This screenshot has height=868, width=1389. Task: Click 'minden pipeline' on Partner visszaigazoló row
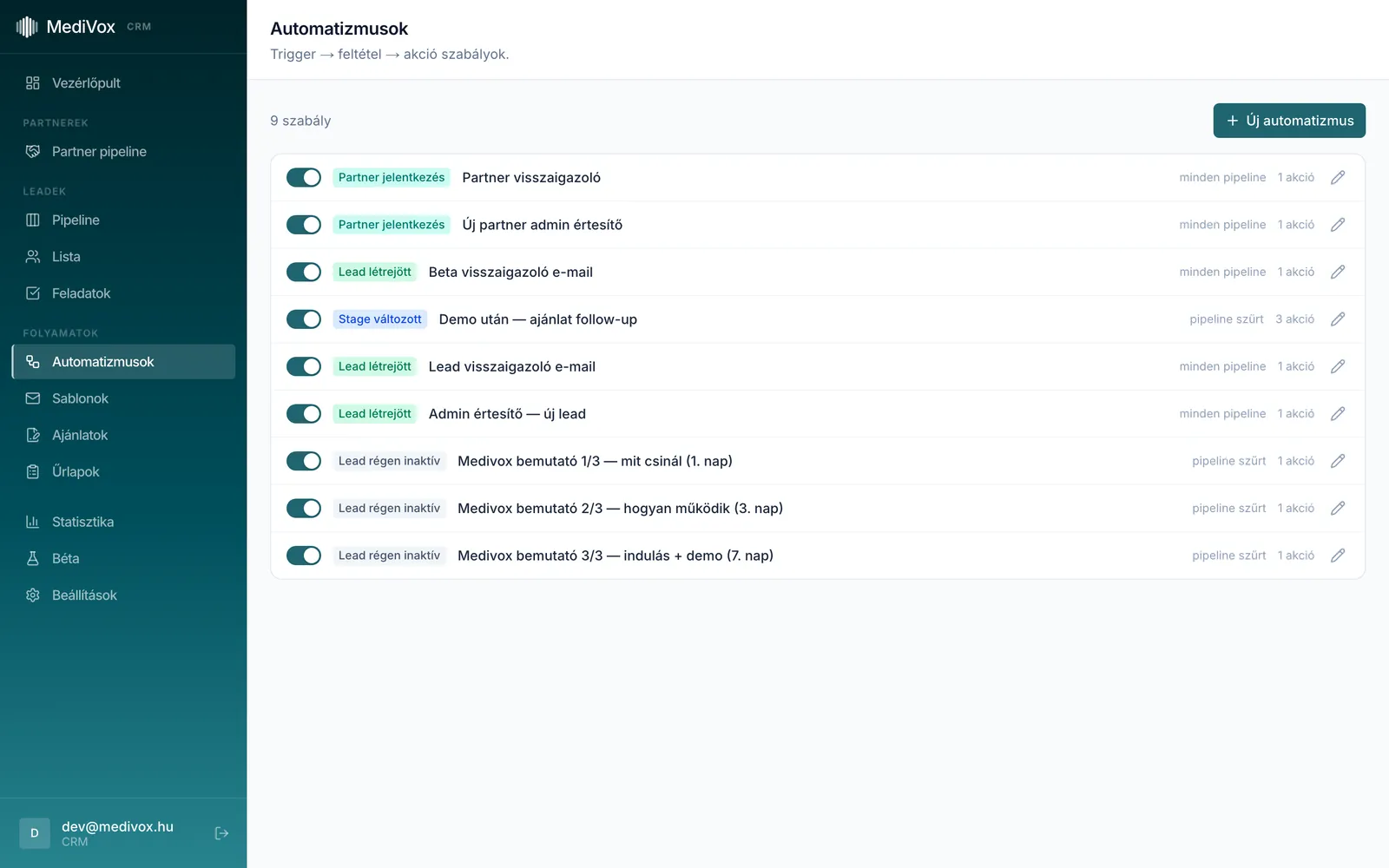(1222, 177)
